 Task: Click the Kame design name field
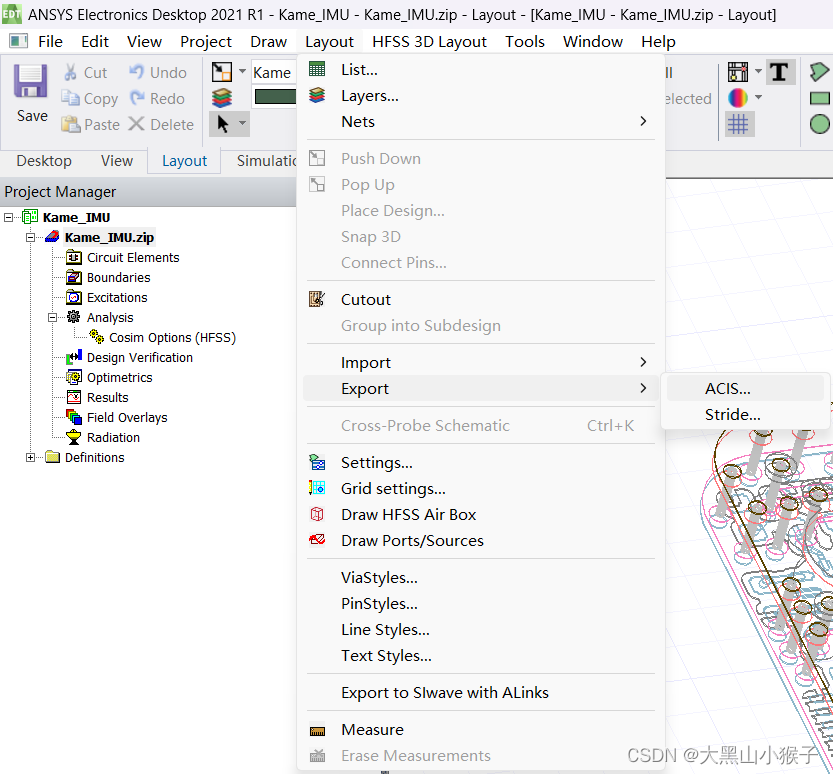coord(274,72)
